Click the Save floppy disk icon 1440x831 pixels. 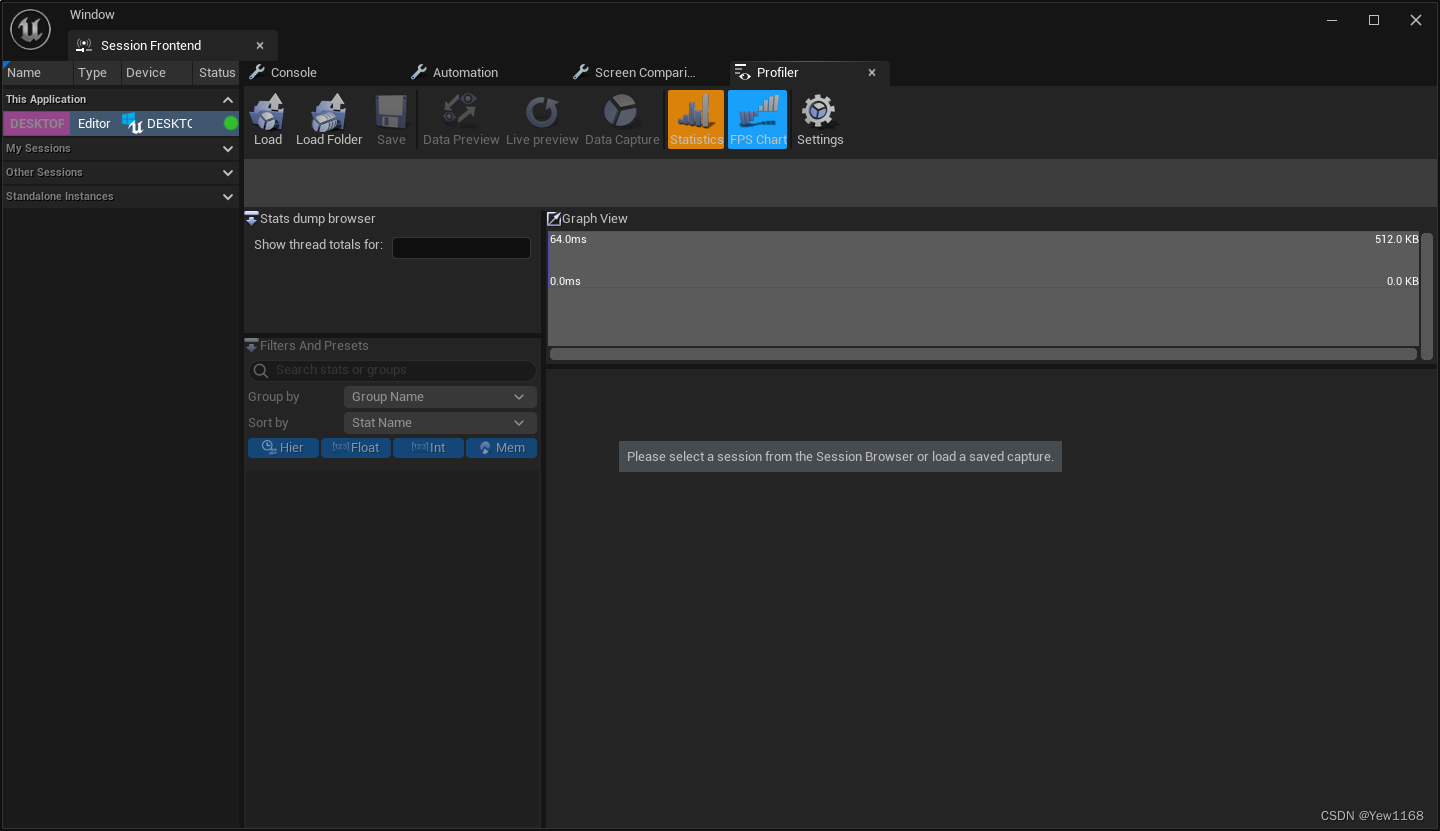coord(391,112)
